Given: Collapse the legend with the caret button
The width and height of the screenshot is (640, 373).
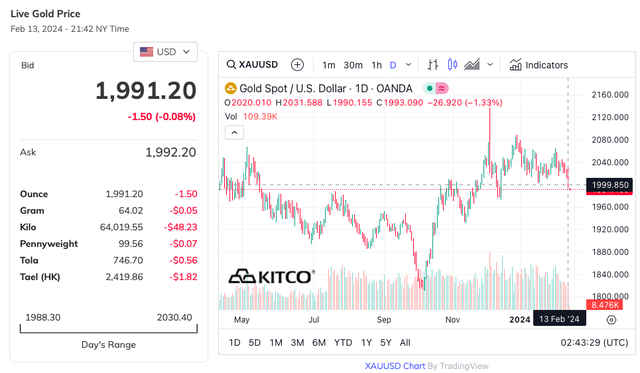Looking at the screenshot, I should tap(234, 132).
